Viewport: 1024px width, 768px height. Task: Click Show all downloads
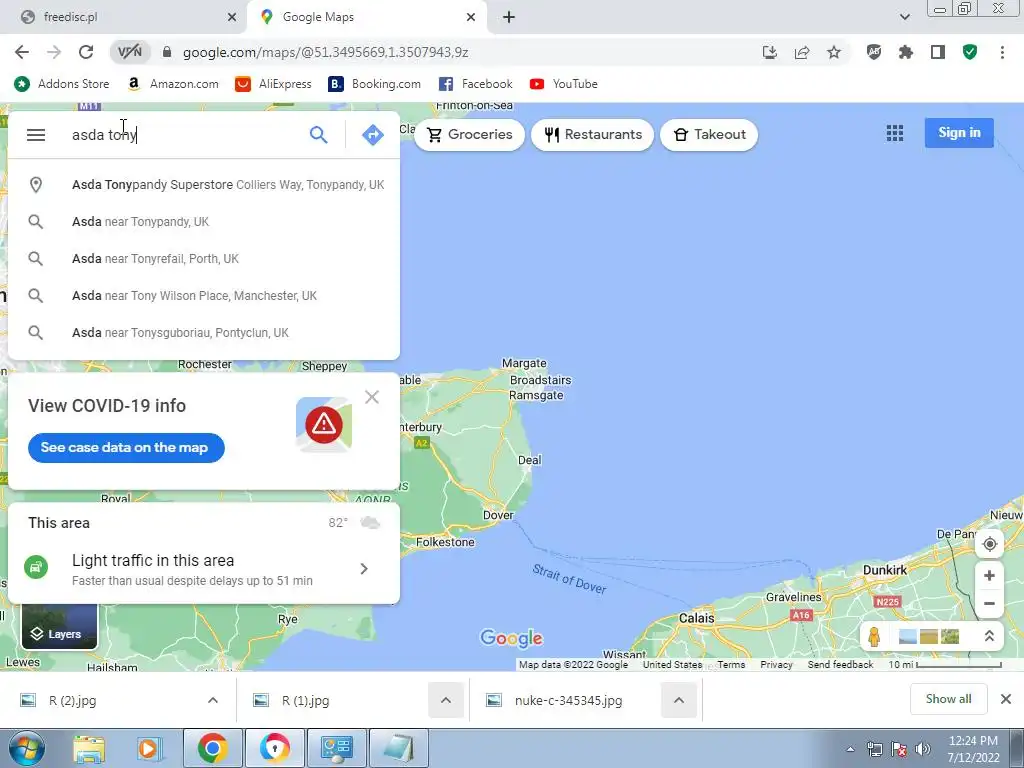pos(948,699)
